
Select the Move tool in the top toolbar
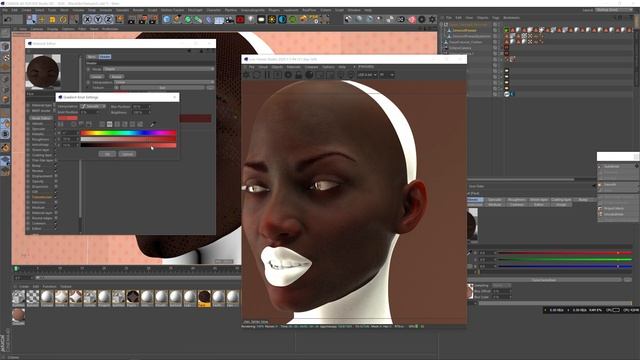[42, 19]
